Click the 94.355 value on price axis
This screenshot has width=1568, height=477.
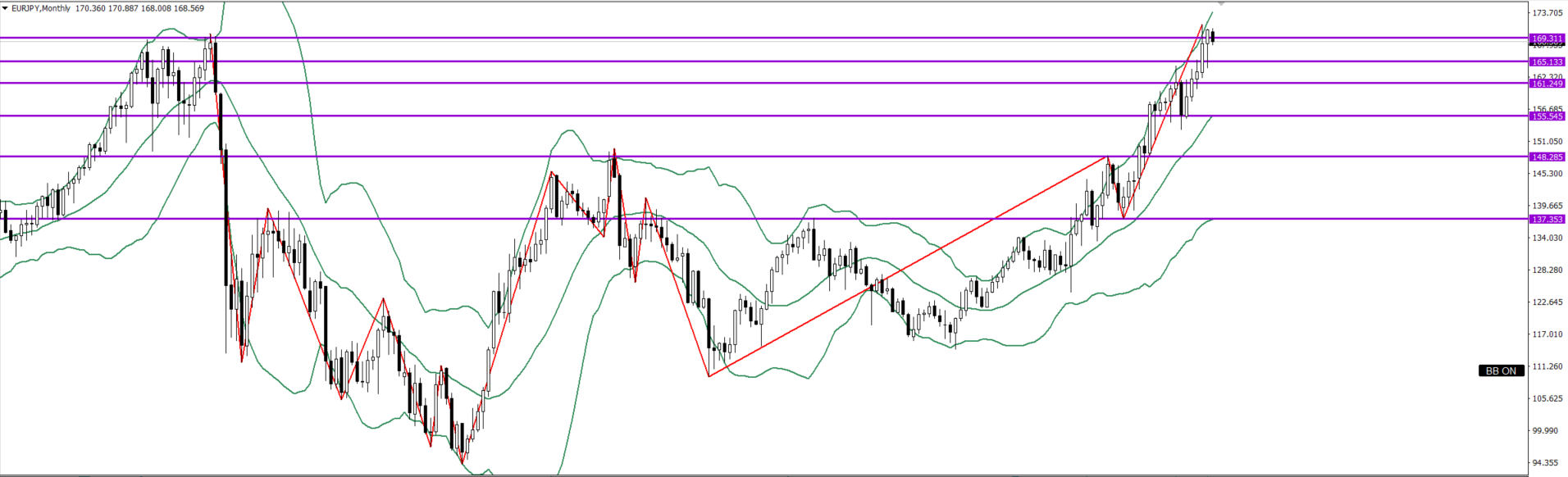[1547, 463]
